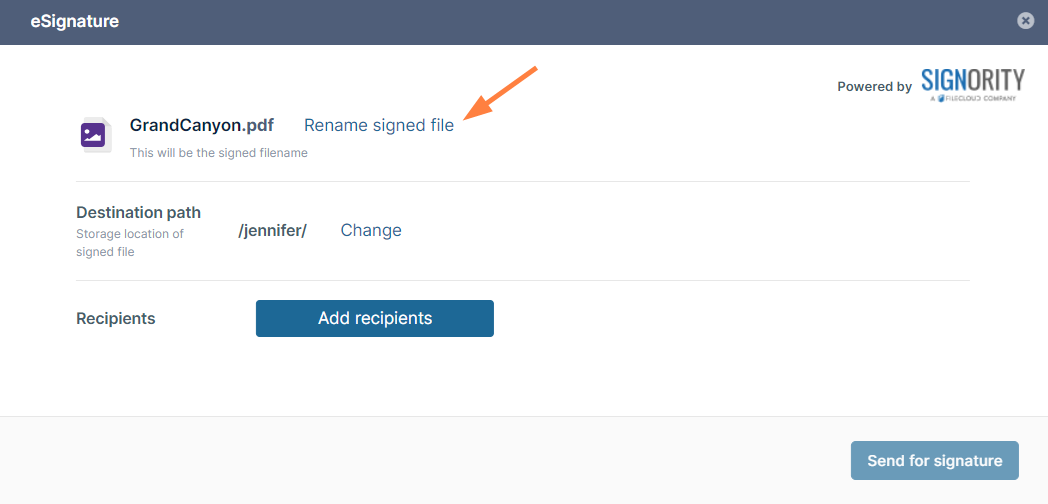This screenshot has height=504, width=1048.
Task: Click 'A FileCloud Company' tagline under logo
Action: pyautogui.click(x=972, y=99)
